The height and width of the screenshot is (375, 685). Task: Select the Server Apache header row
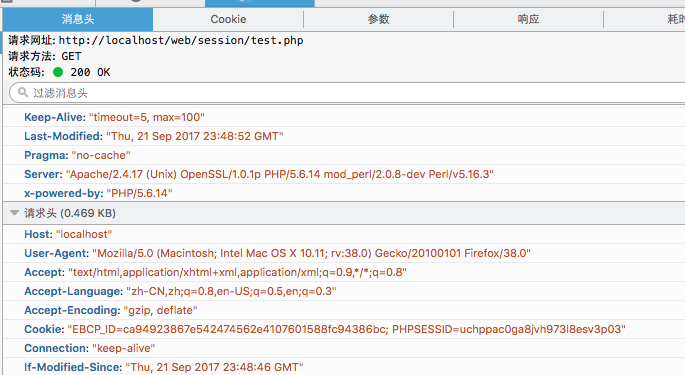click(344, 174)
